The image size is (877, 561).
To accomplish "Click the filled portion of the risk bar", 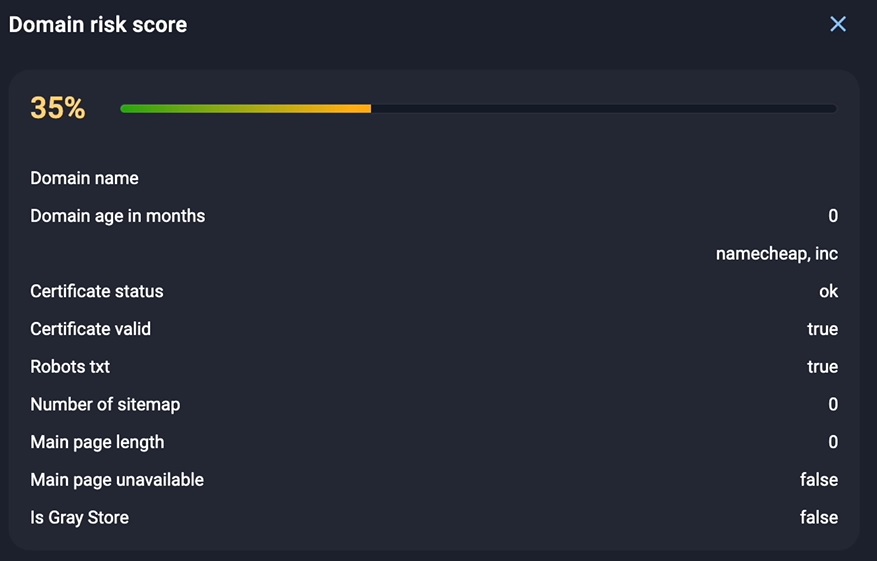I will coord(245,108).
